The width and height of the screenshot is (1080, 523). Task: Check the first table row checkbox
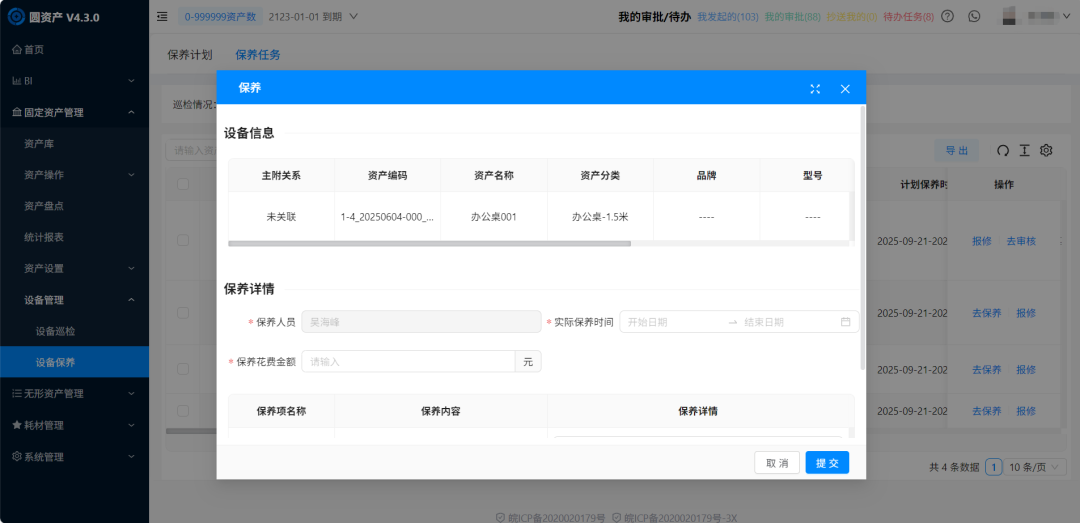click(x=183, y=240)
